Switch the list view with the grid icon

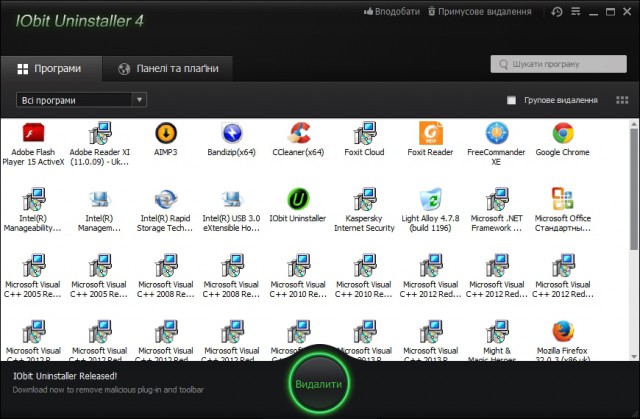(622, 100)
